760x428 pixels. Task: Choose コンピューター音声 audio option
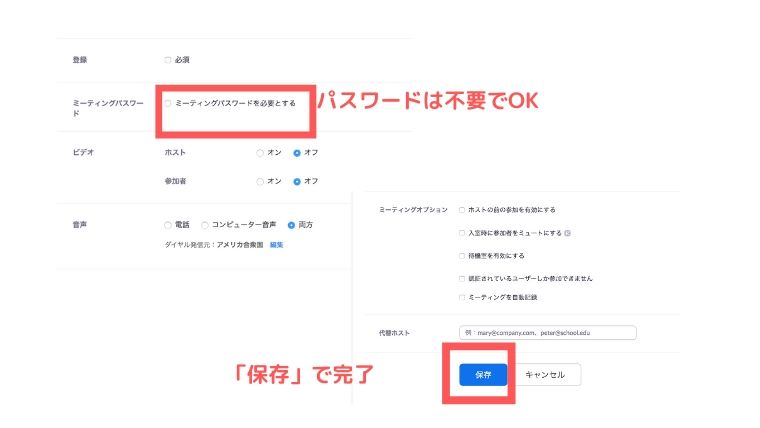click(x=205, y=225)
